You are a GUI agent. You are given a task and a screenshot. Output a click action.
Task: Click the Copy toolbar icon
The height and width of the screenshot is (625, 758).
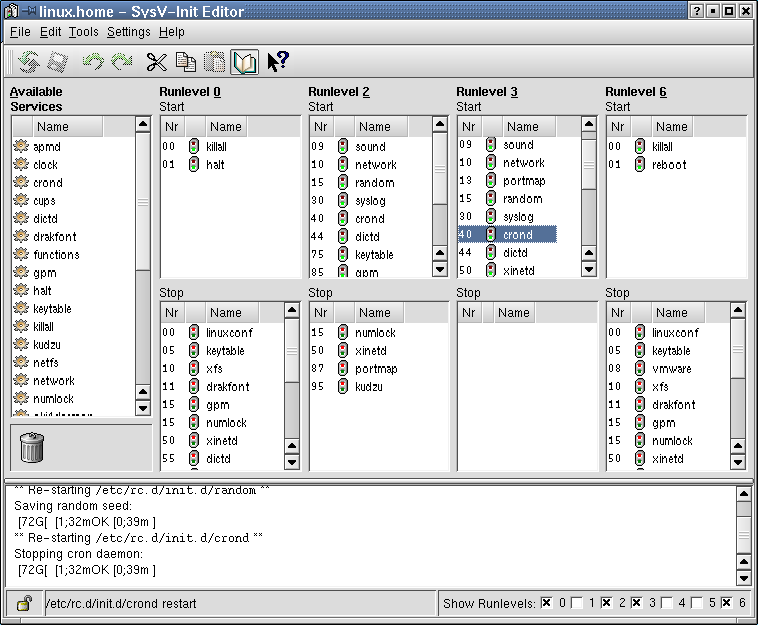pyautogui.click(x=186, y=62)
